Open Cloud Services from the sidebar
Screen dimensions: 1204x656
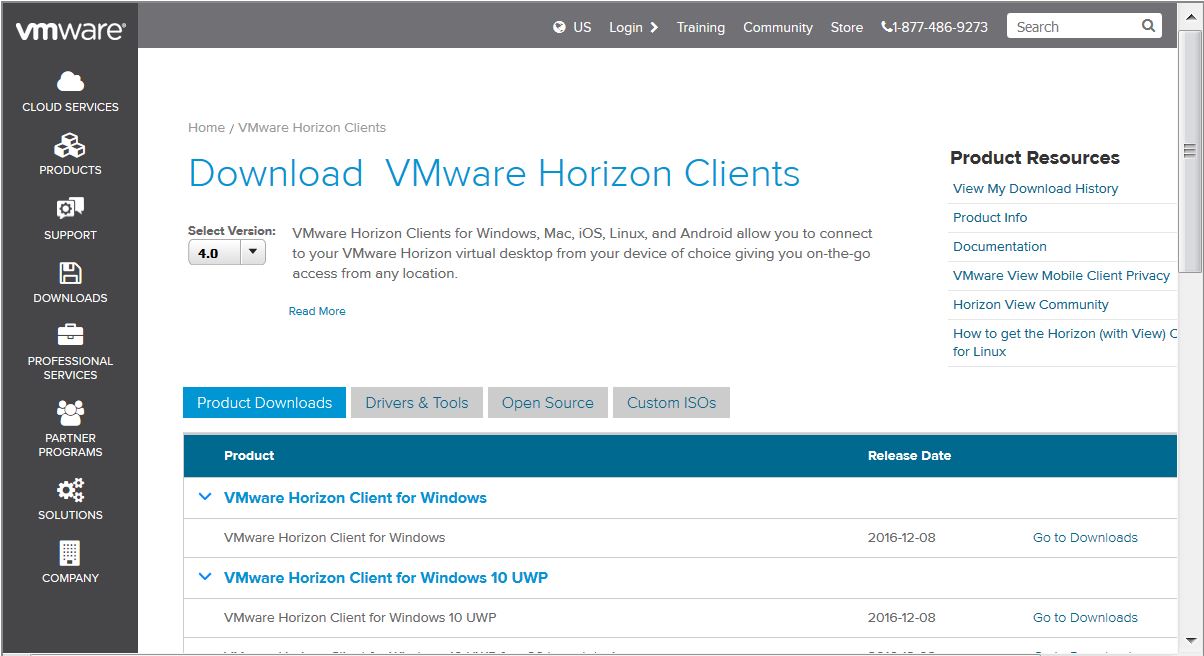[70, 91]
